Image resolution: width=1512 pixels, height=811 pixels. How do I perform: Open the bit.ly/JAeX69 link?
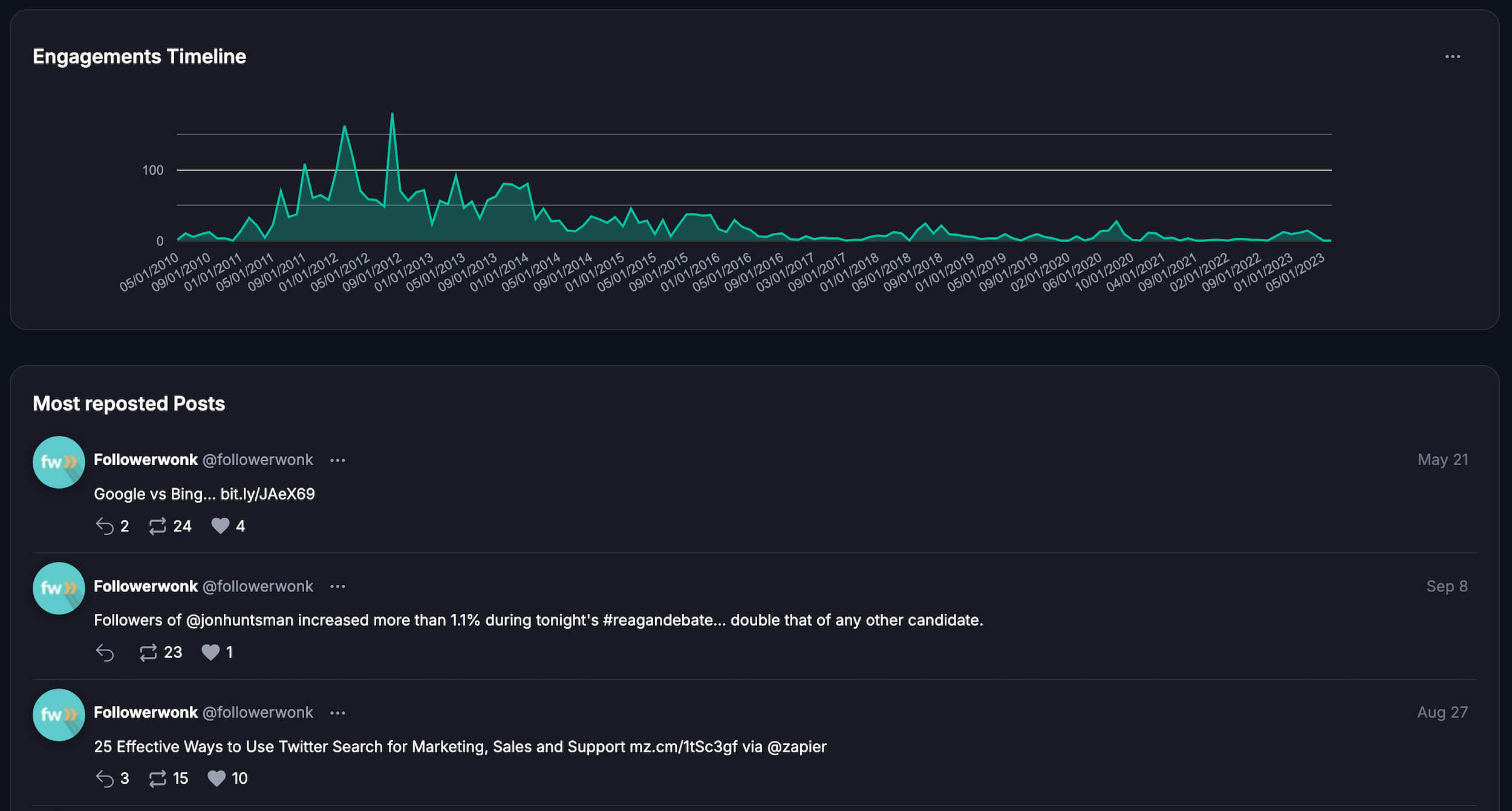pos(267,494)
